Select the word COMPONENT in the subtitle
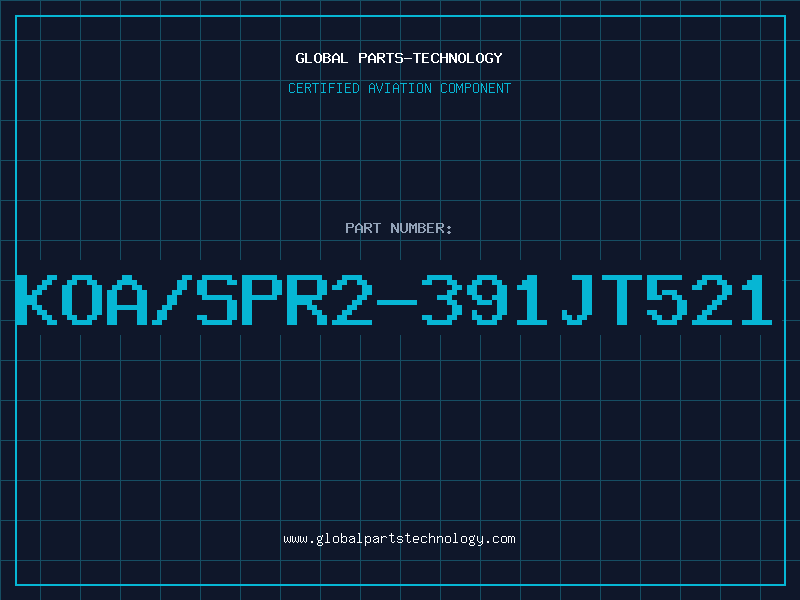 point(475,88)
